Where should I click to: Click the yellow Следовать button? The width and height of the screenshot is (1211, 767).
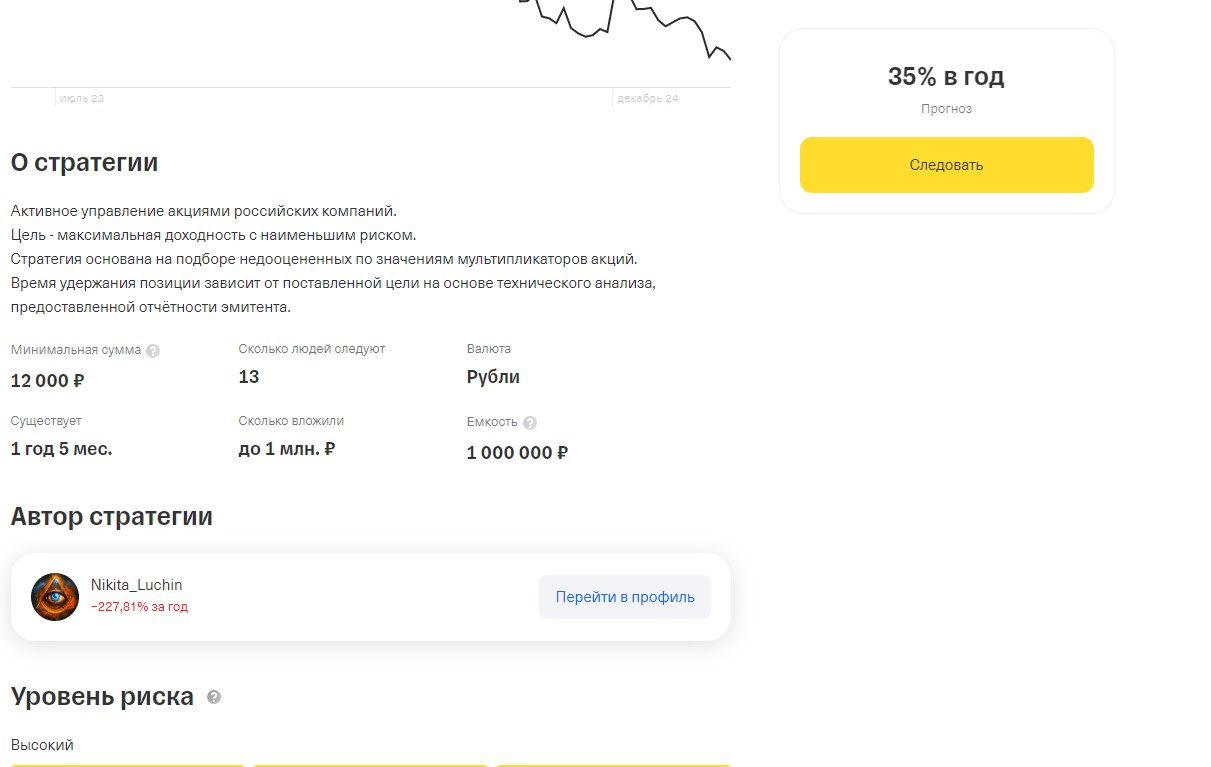click(946, 165)
